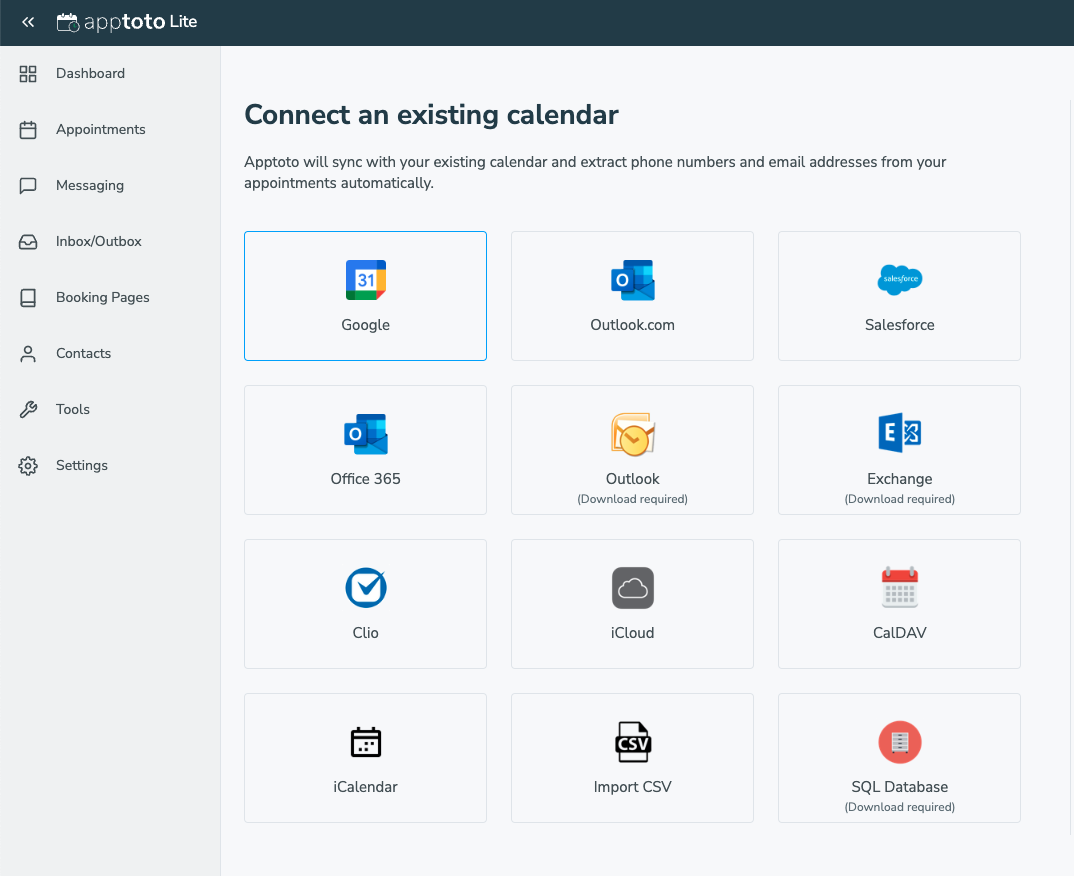1074x876 pixels.
Task: Click the Settings gear icon
Action: click(28, 466)
